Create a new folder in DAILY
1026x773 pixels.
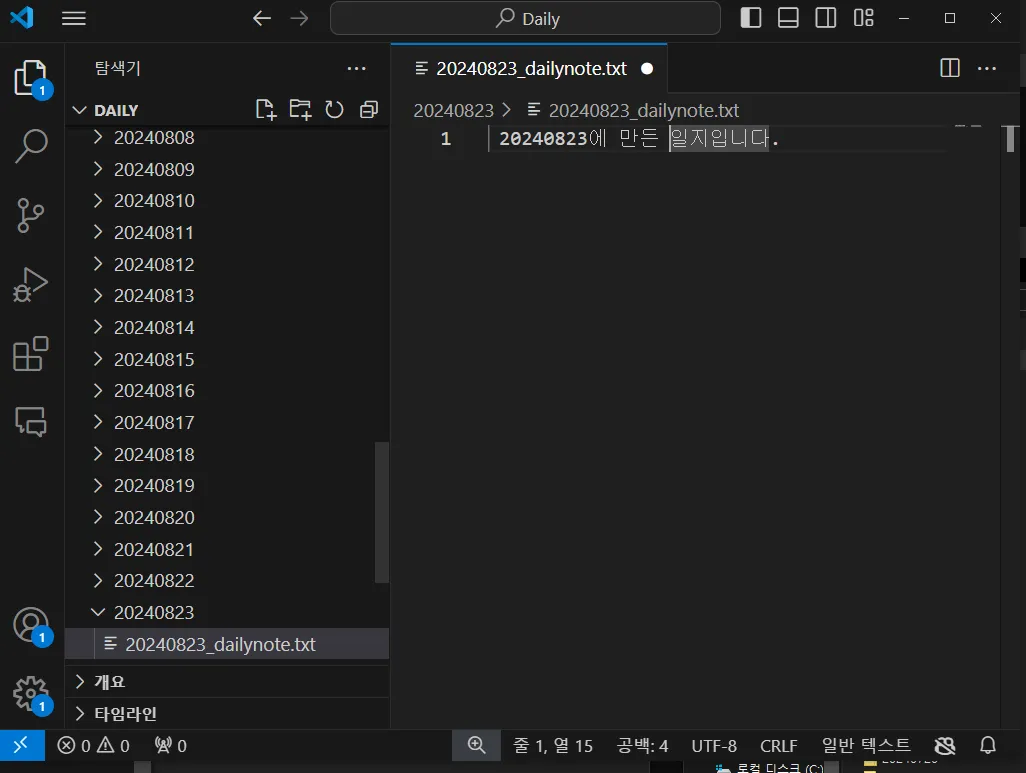pos(300,109)
